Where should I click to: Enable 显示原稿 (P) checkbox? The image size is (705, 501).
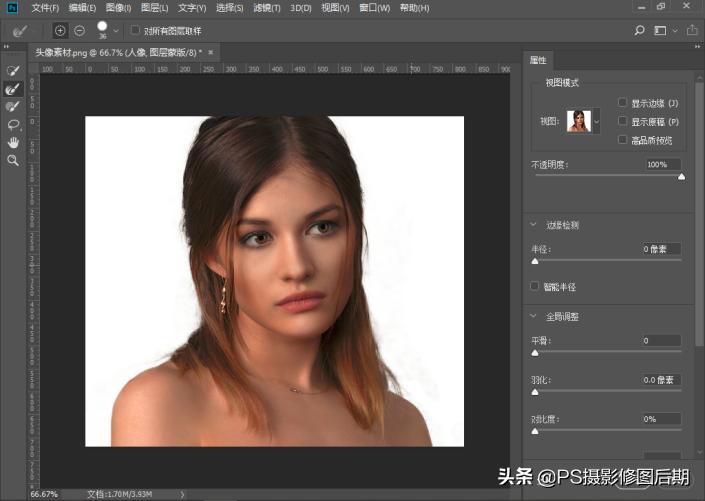[623, 121]
